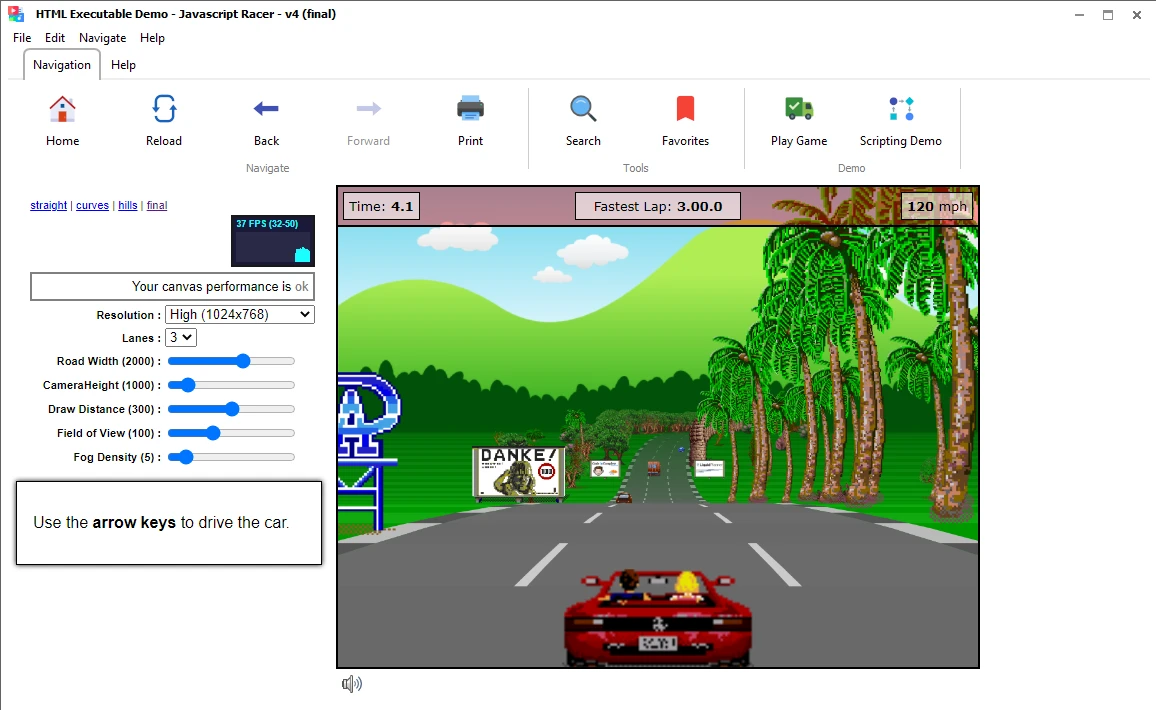Viewport: 1156px width, 710px height.
Task: Click the FPS stats counter box
Action: [273, 241]
